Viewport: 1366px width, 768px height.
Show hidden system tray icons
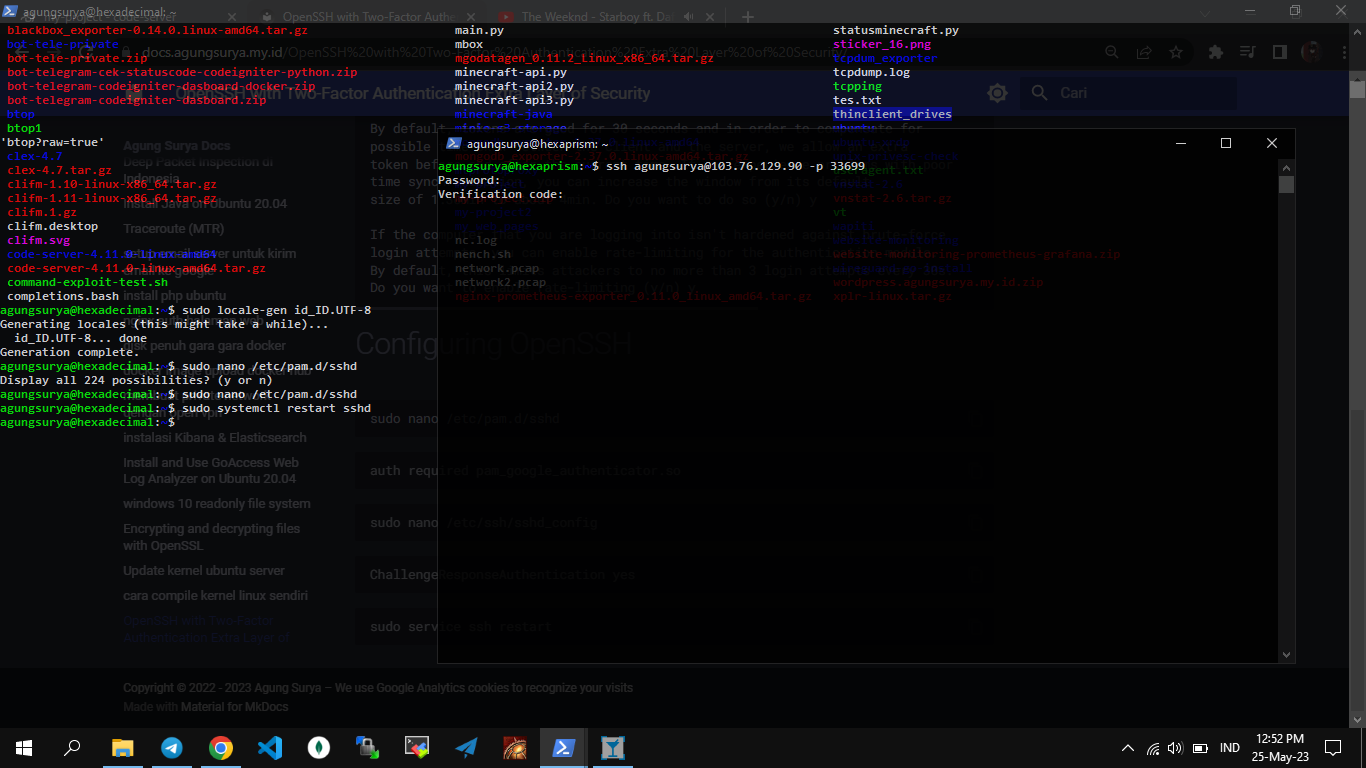1128,748
